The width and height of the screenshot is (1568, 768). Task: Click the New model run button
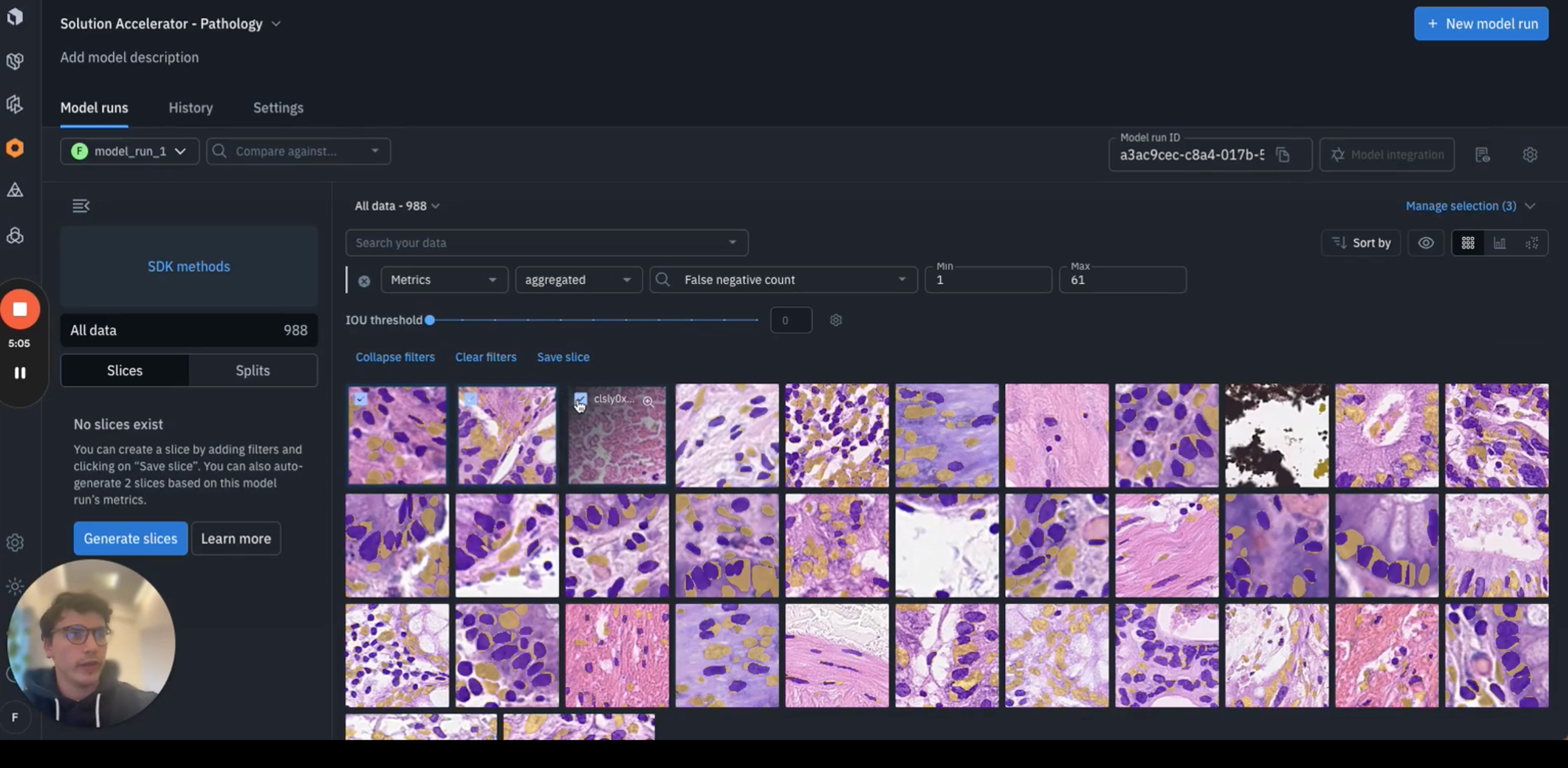(x=1481, y=24)
